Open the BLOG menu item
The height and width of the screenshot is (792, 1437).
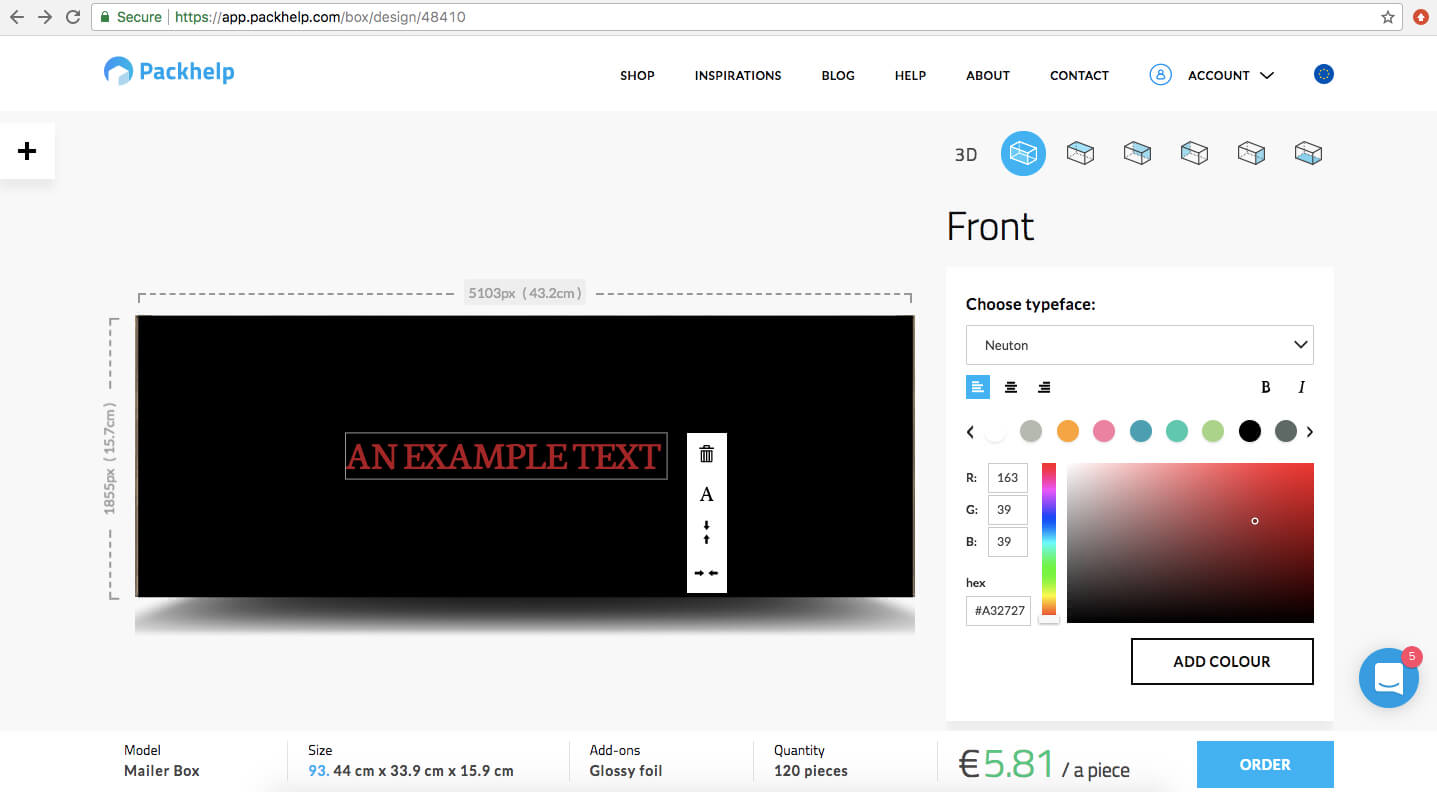point(838,75)
